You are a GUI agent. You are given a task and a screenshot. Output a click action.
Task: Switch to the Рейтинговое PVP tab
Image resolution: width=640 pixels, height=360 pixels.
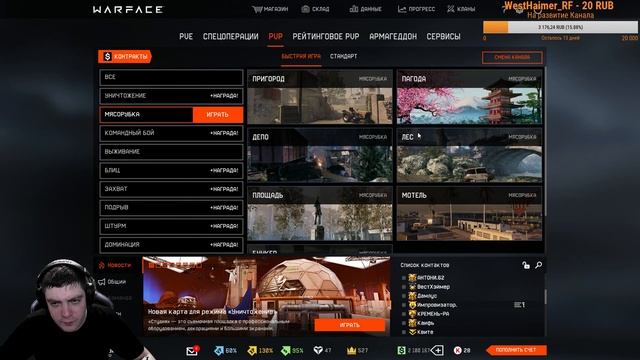326,37
